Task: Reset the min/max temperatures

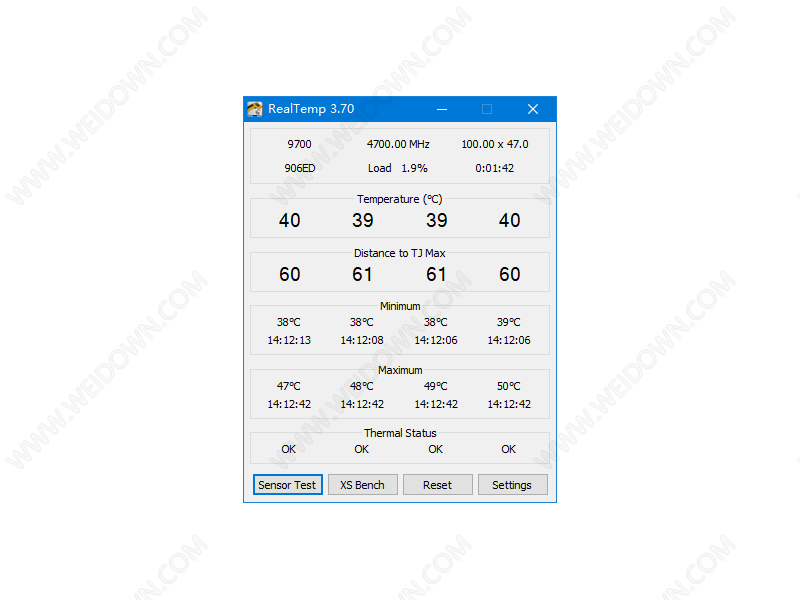Action: coord(437,485)
